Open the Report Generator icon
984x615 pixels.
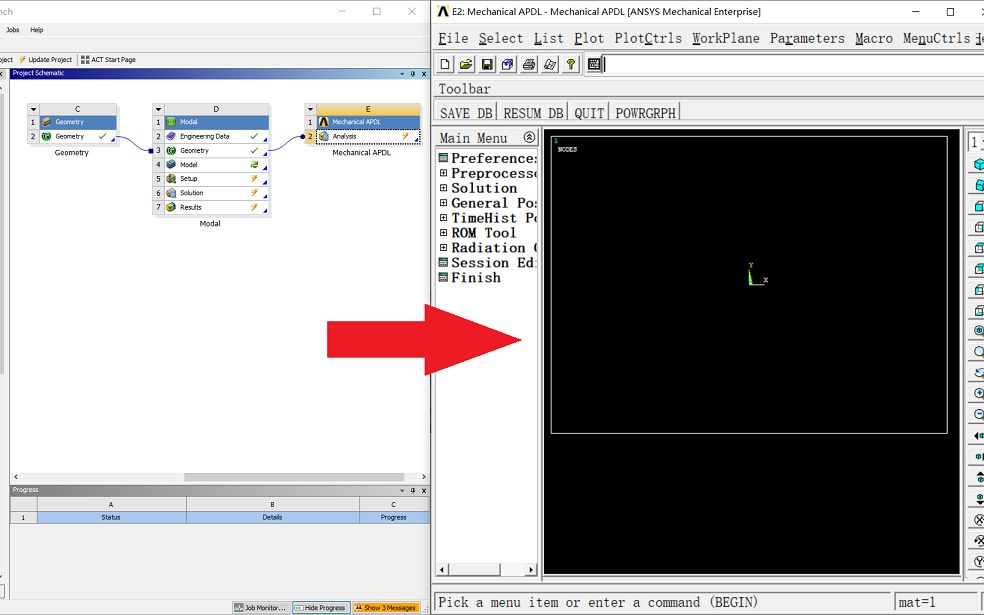point(550,64)
